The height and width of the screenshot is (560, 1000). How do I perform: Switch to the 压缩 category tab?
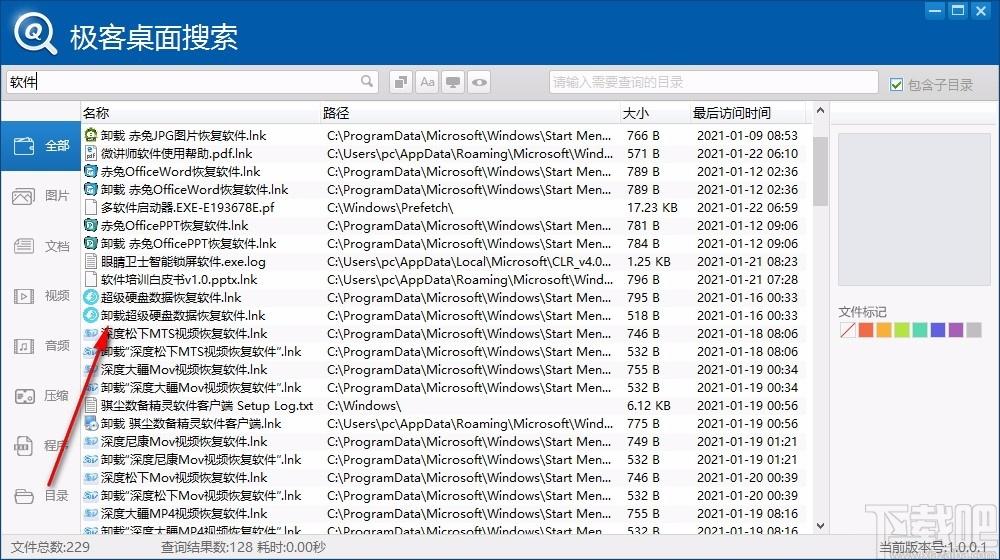(41, 396)
